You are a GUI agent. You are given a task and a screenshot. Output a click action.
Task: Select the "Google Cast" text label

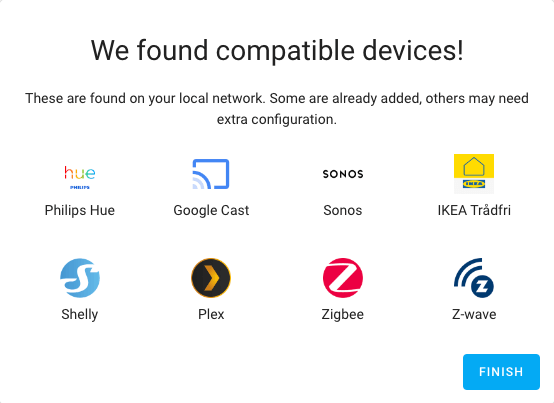tap(211, 211)
